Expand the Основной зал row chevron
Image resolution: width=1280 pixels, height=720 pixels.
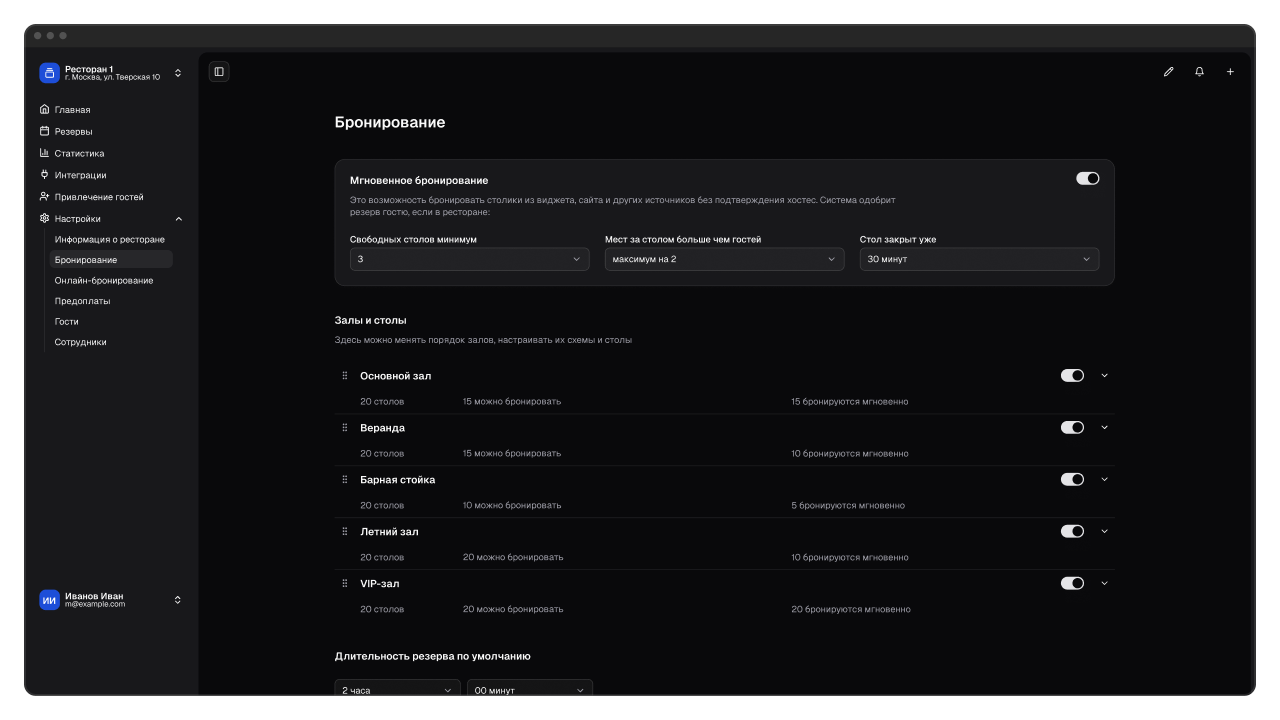(x=1104, y=376)
